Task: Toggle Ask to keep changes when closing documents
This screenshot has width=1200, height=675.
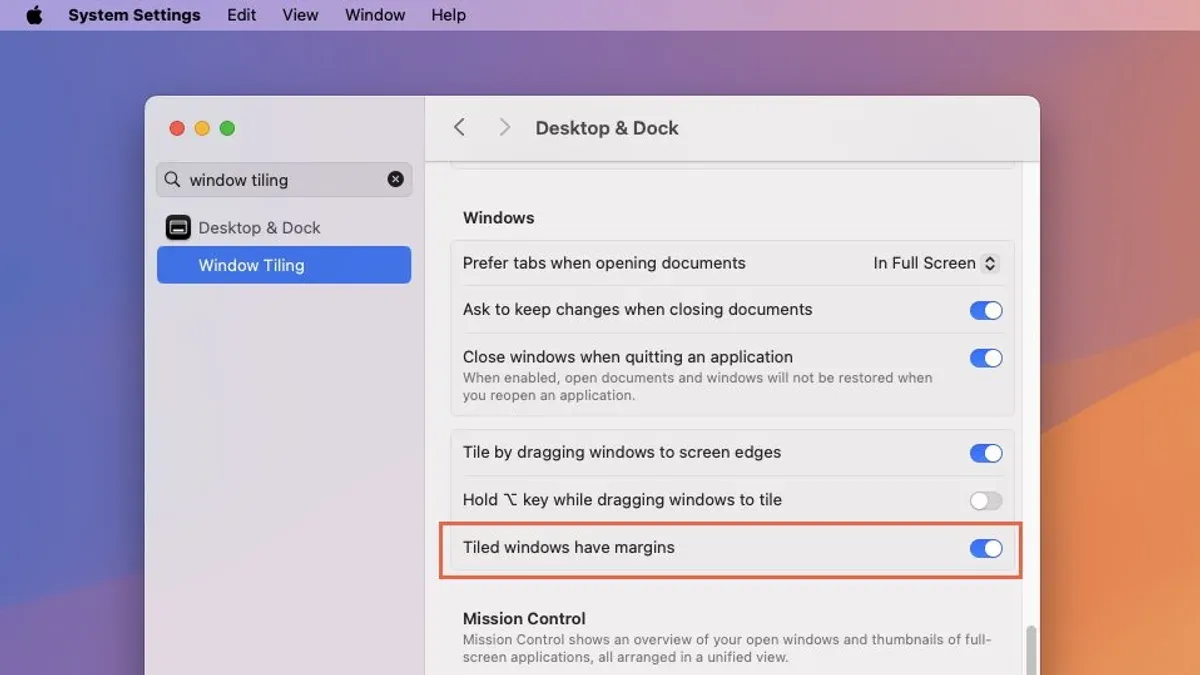Action: [986, 310]
